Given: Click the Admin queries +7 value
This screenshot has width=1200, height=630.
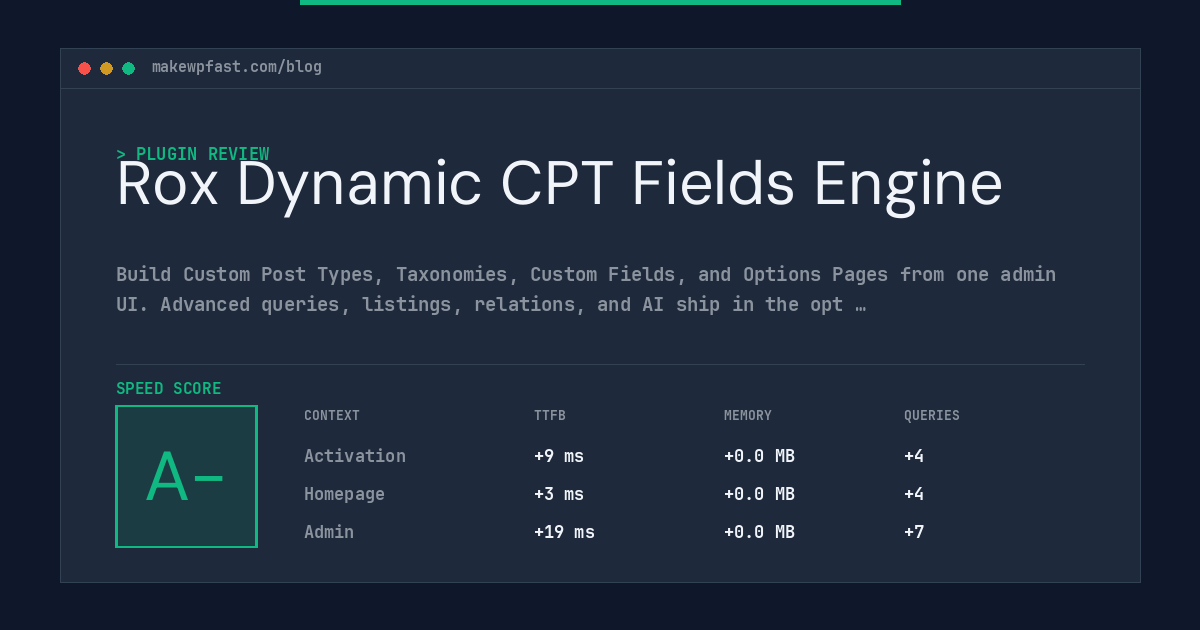Looking at the screenshot, I should coord(914,532).
